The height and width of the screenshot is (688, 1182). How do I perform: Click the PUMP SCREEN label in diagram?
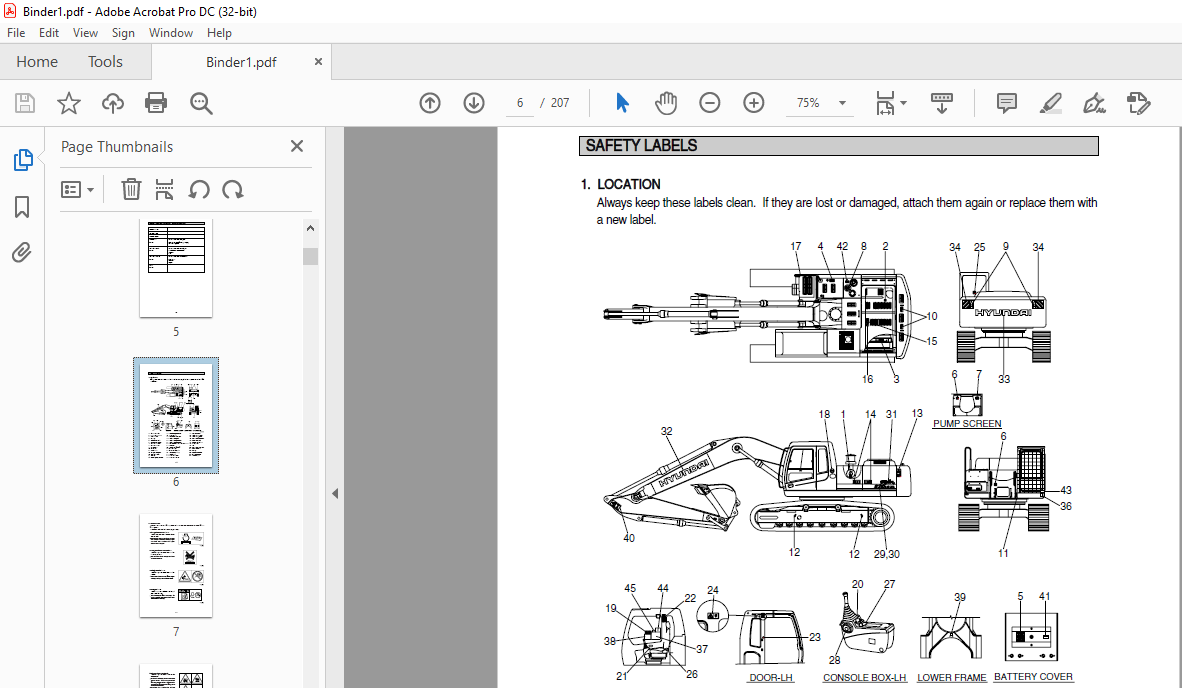coord(967,424)
